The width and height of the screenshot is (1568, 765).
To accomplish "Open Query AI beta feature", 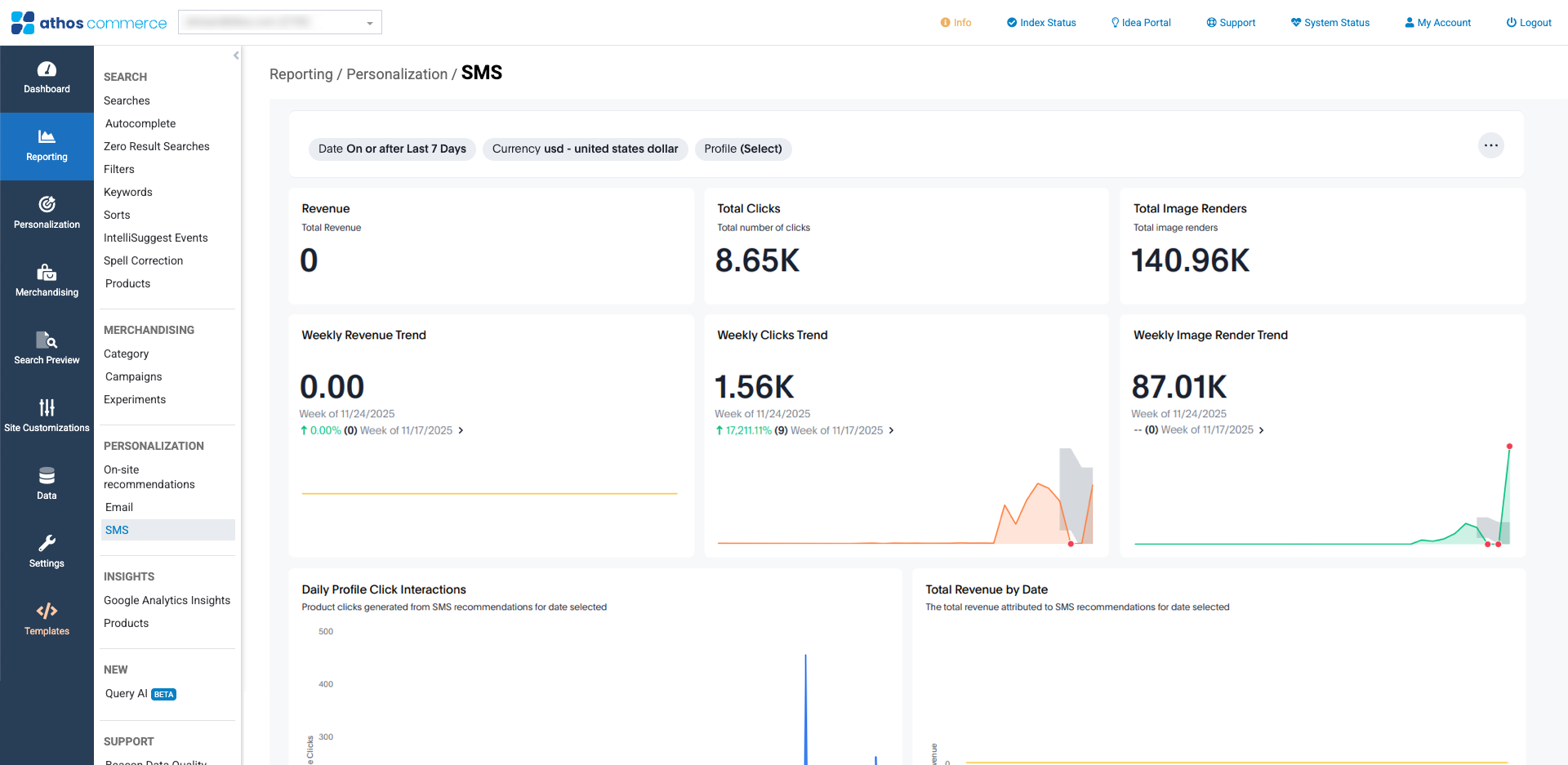I will [127, 693].
